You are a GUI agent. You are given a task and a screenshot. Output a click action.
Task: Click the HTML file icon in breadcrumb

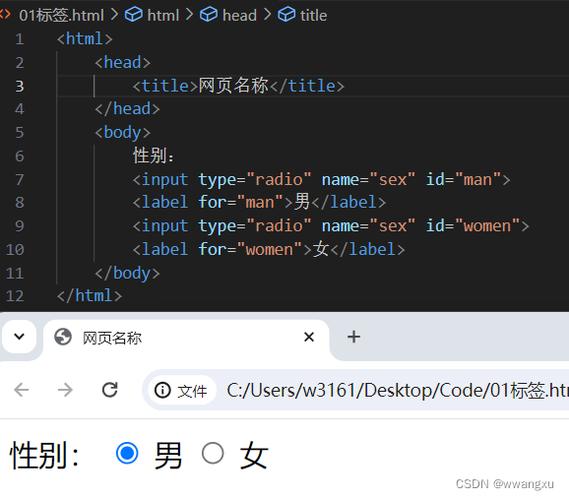5,15
